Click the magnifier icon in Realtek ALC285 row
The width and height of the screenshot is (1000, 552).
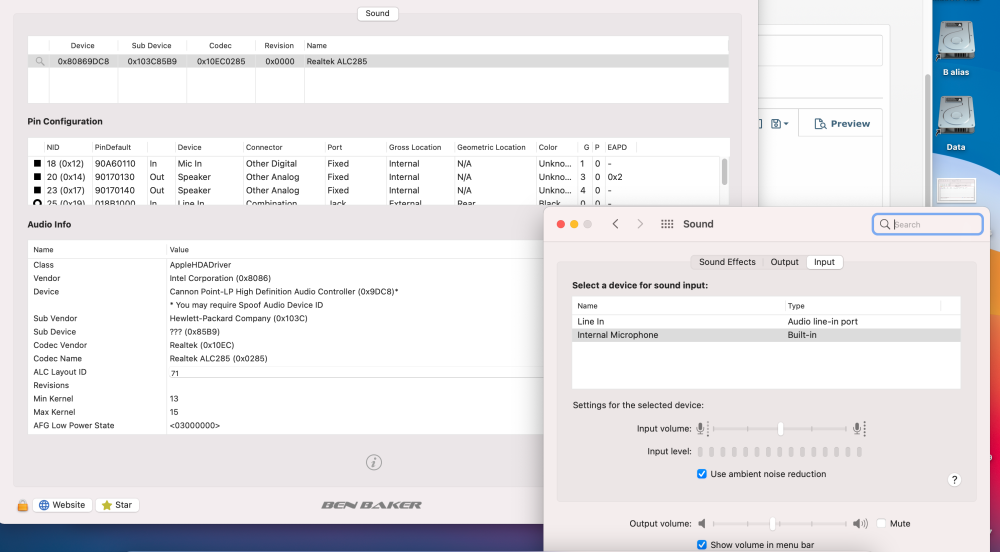40,61
